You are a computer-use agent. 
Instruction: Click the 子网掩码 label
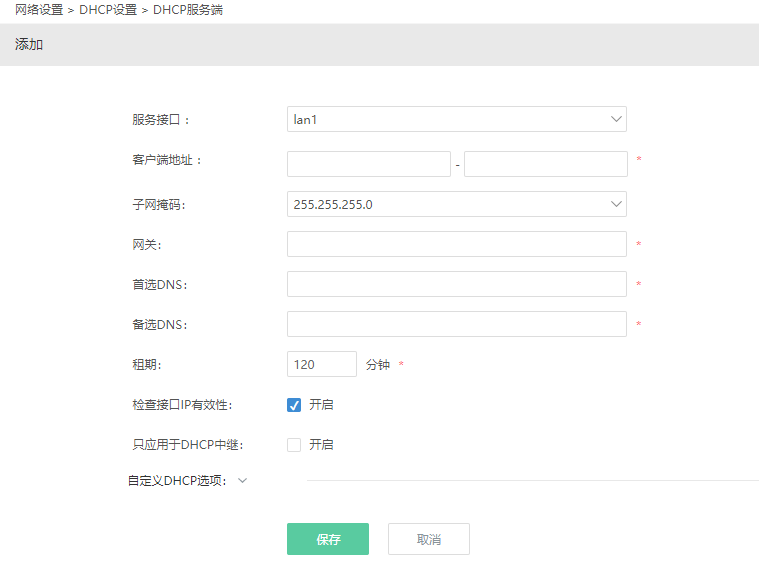[159, 205]
